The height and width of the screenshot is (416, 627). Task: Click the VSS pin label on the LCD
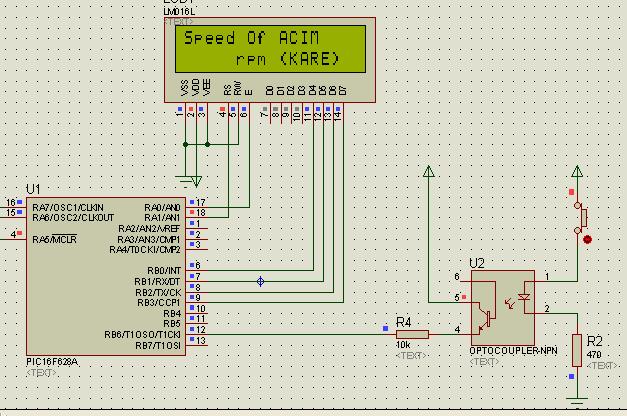click(x=185, y=88)
